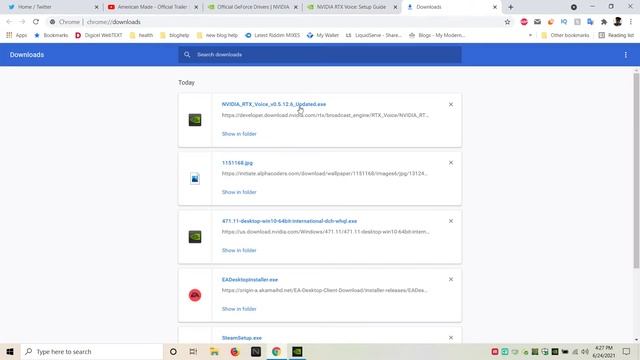Screen dimensions: 640x360
Task: Show NVIDIA RTX Voice file in folder
Action: tap(239, 133)
